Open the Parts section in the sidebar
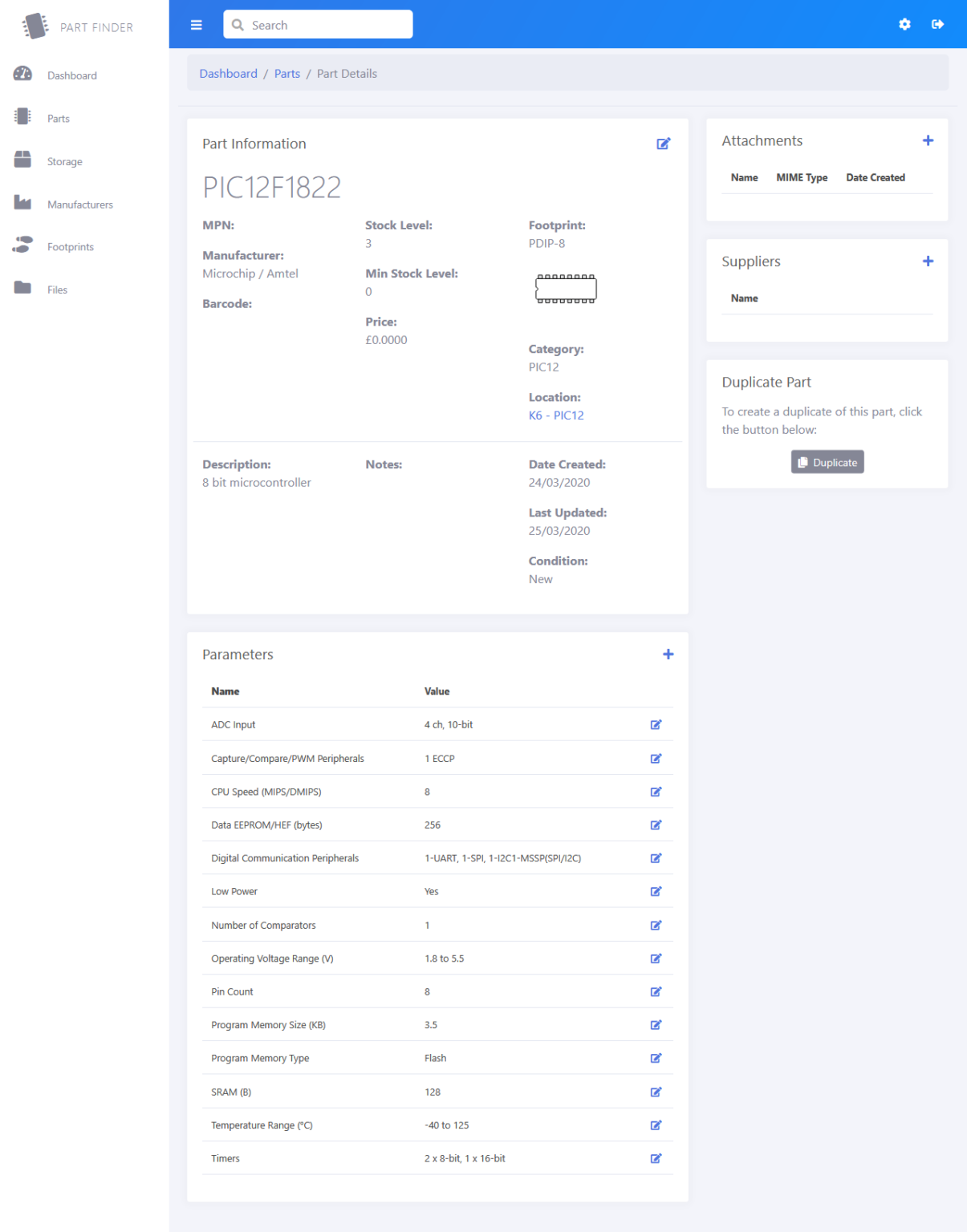 click(58, 118)
